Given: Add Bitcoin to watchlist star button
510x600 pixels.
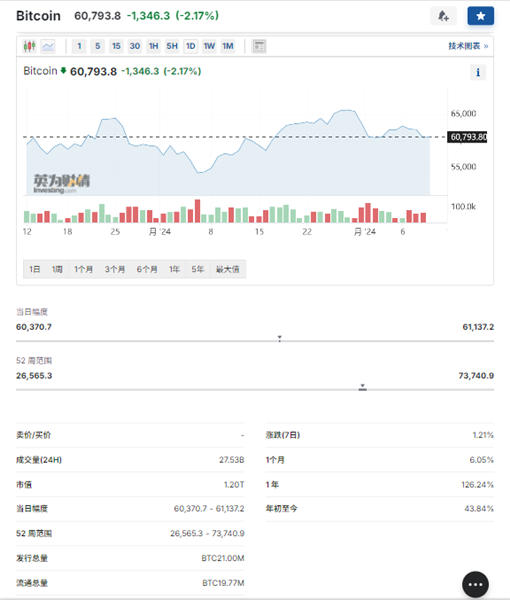Looking at the screenshot, I should (x=481, y=16).
